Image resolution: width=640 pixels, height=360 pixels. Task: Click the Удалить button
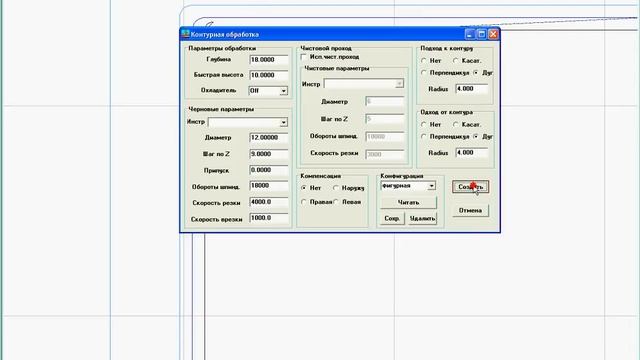pyautogui.click(x=422, y=219)
